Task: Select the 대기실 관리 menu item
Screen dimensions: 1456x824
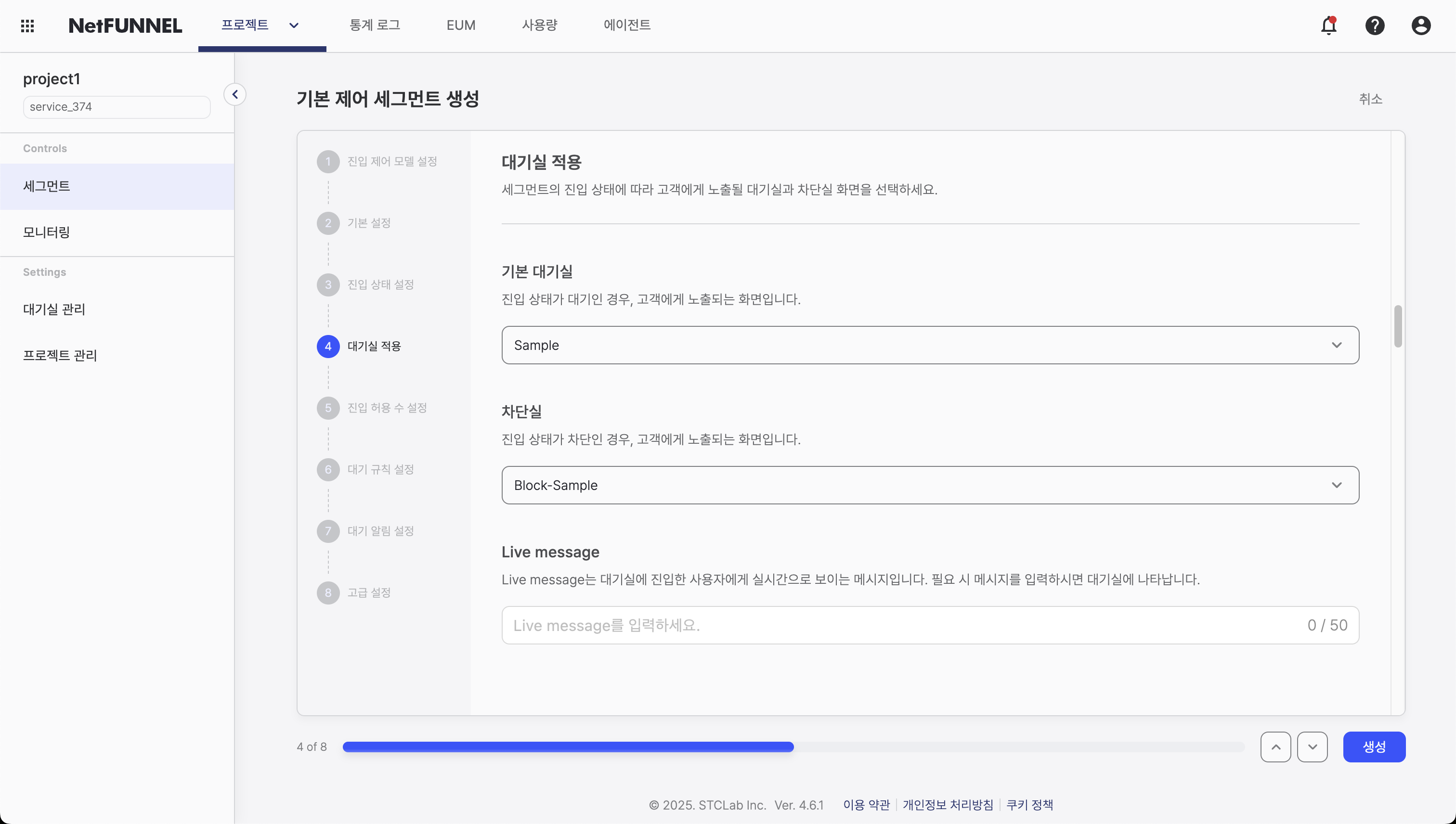Action: tap(54, 309)
